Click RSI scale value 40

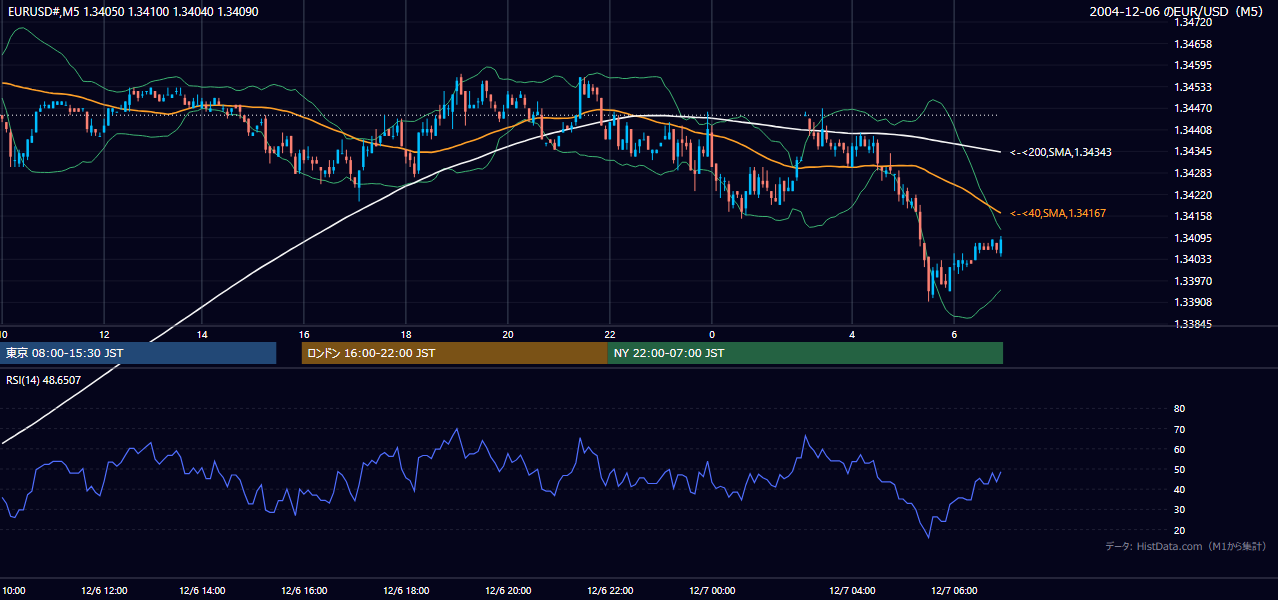click(x=1179, y=490)
